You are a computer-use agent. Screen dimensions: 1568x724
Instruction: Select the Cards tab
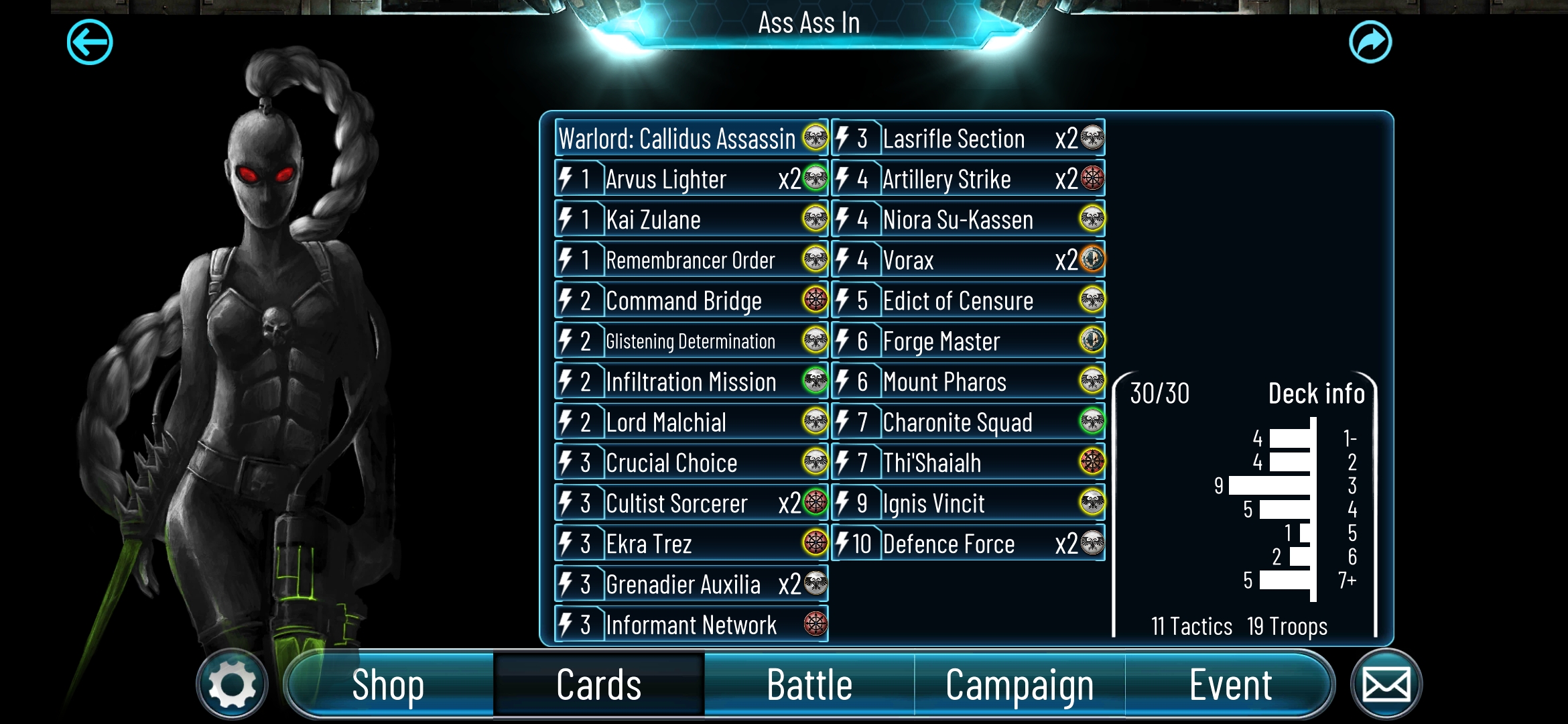tap(599, 685)
